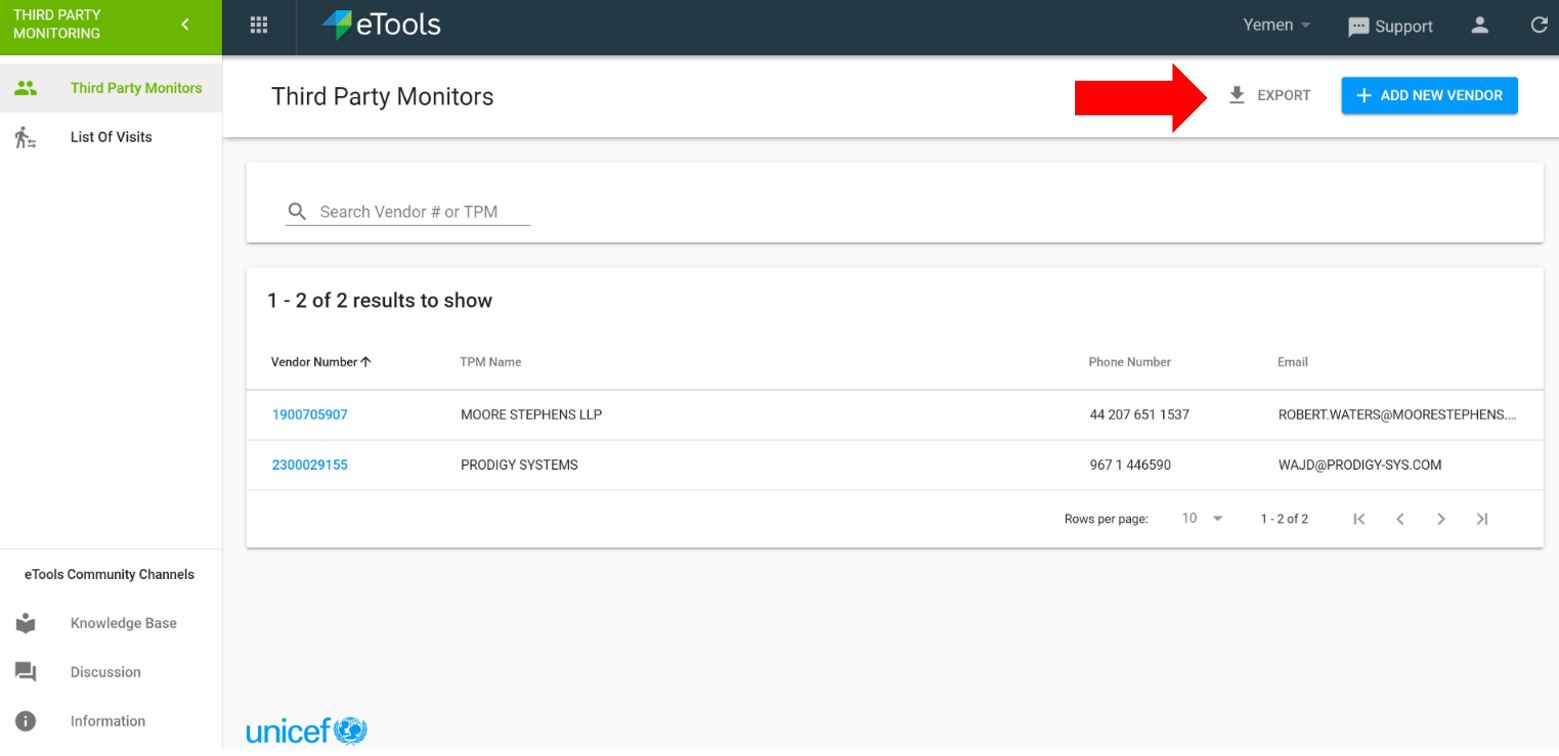
Task: Click Third Party Monitoring sidebar title
Action: point(56,26)
